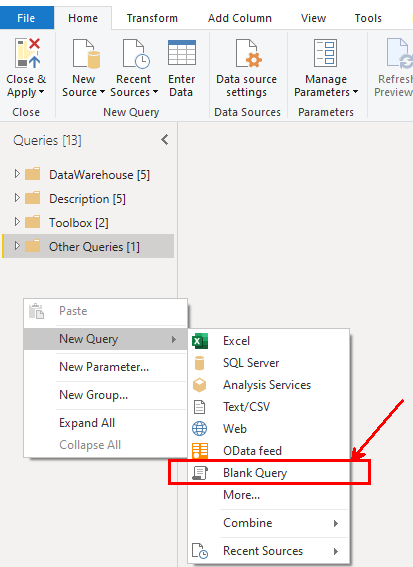Click New Parameter... in context menu

(x=105, y=367)
